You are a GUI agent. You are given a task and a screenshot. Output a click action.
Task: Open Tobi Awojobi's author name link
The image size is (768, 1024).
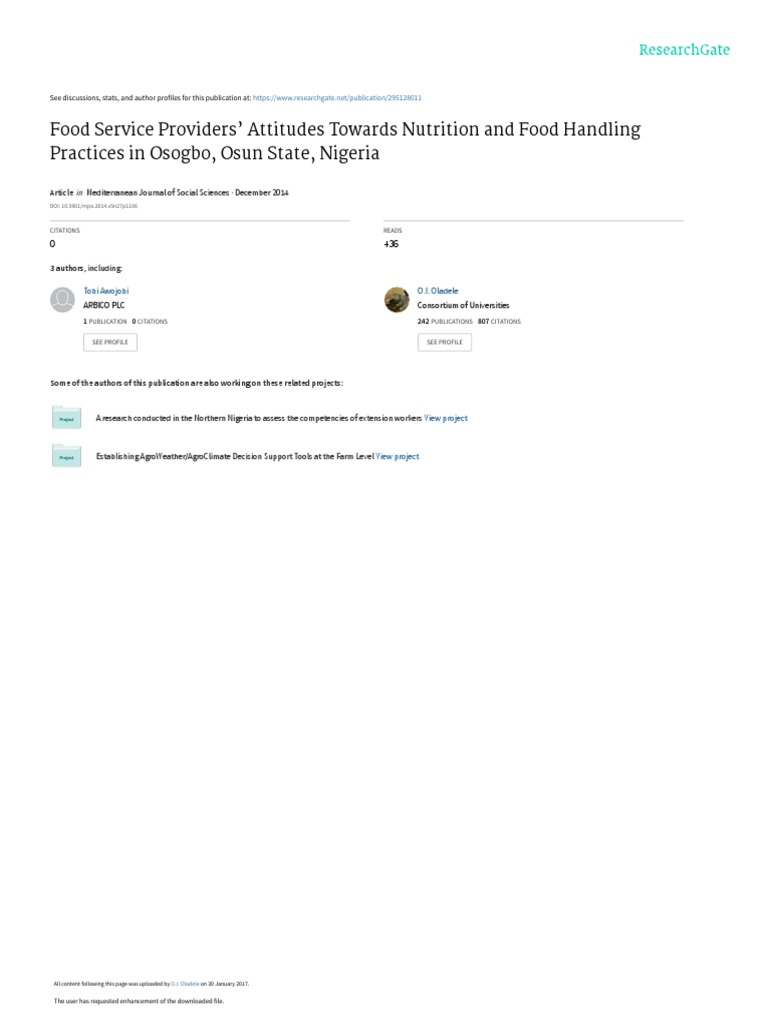(106, 291)
